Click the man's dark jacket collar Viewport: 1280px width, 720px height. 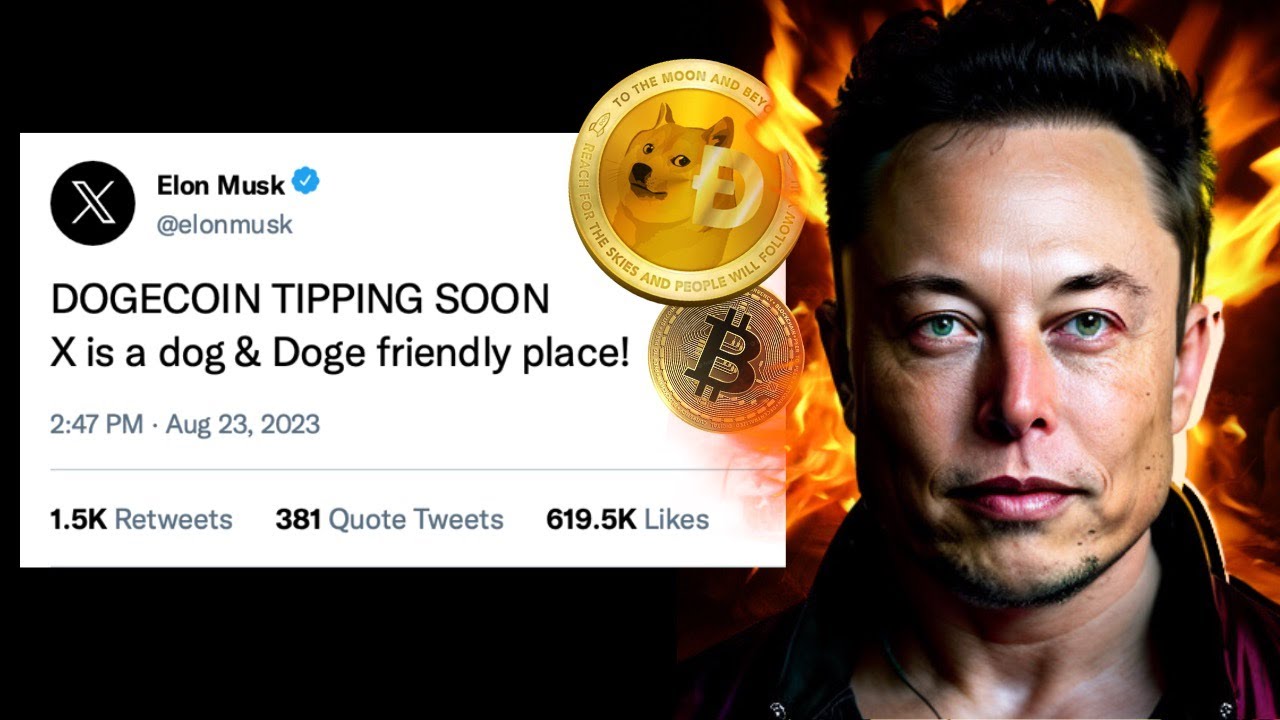[x=1180, y=620]
